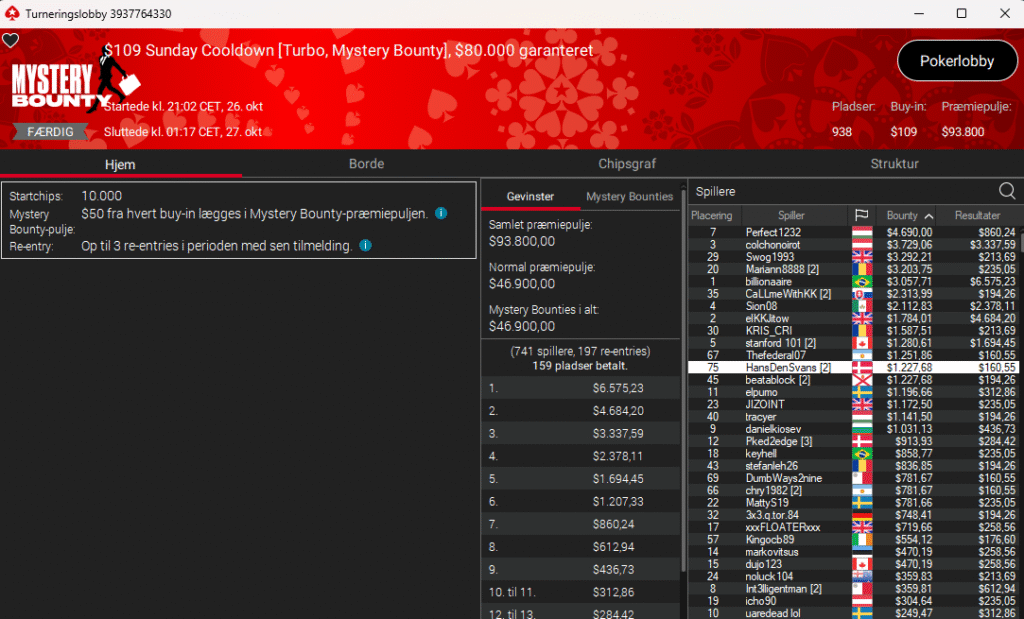
Task: Click info icon beside Re-entry description
Action: pos(365,246)
